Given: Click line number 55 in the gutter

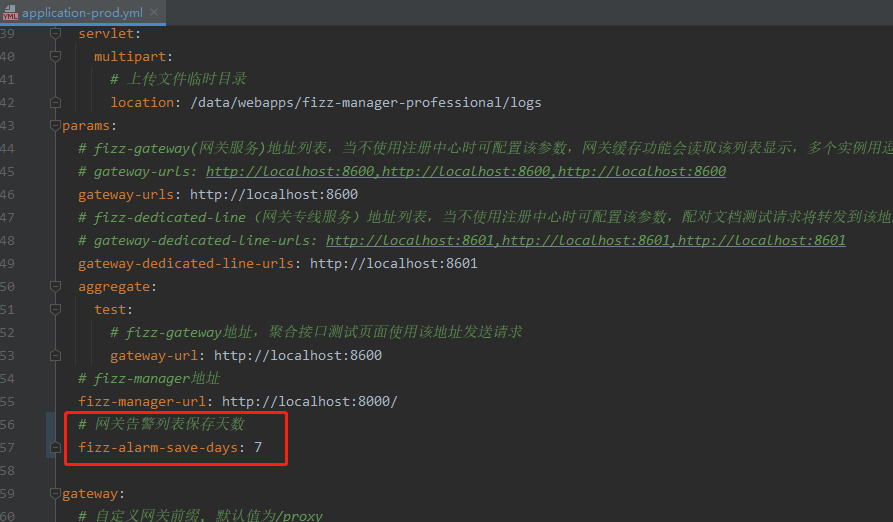Looking at the screenshot, I should 7,401.
